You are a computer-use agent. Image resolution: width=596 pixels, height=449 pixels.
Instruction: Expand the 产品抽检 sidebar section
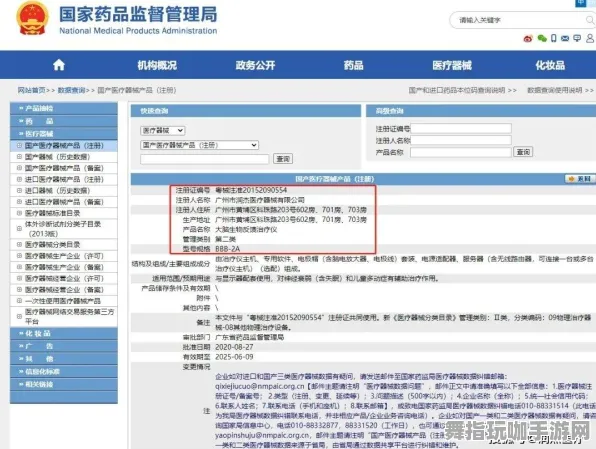pyautogui.click(x=63, y=108)
